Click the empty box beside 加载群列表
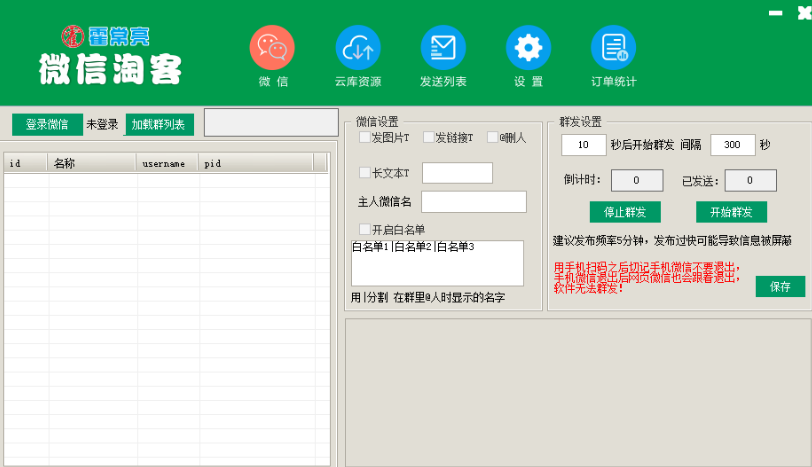The image size is (812, 467). click(x=271, y=122)
